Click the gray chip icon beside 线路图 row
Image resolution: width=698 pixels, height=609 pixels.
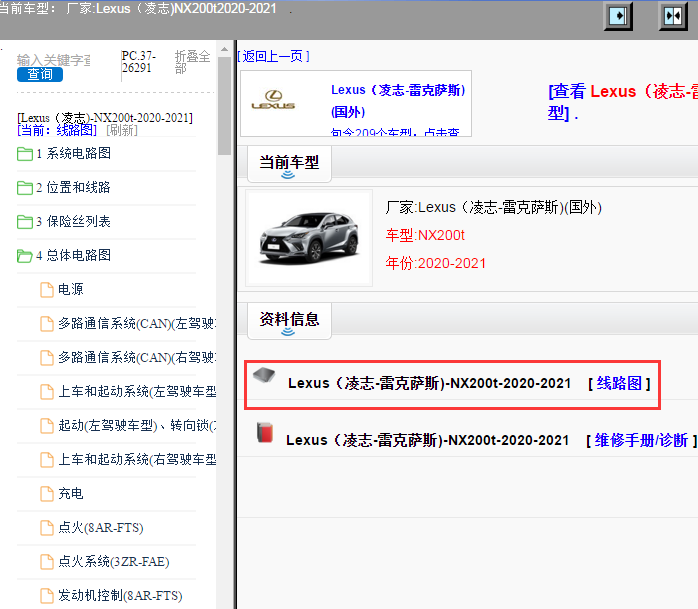tap(264, 376)
